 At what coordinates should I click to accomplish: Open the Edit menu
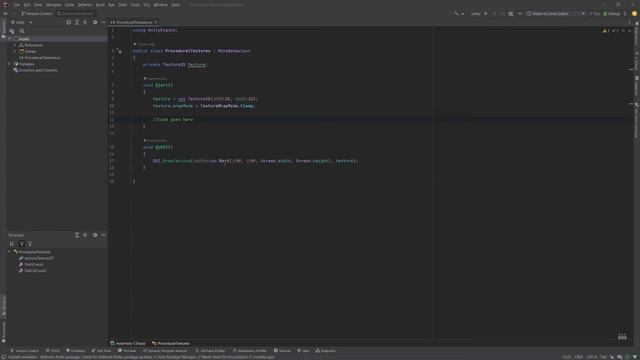point(27,5)
